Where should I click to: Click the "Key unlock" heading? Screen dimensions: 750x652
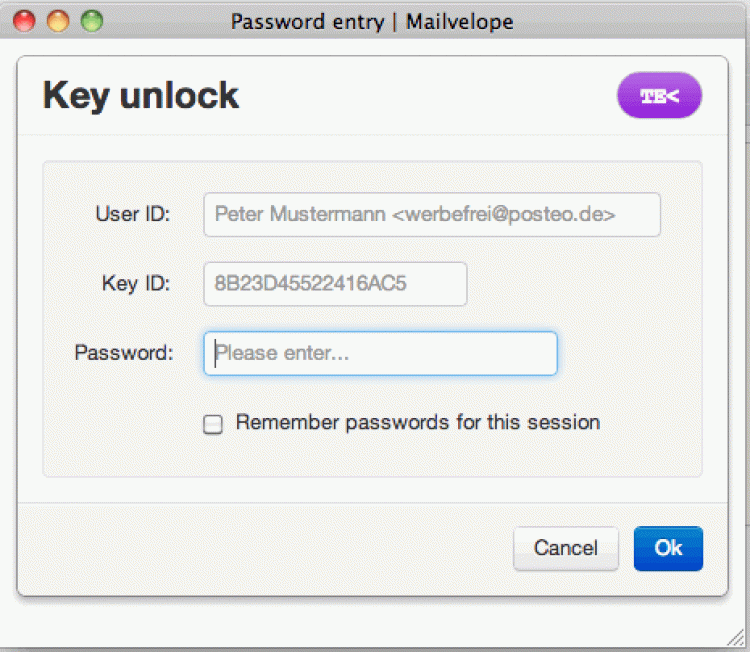[x=141, y=96]
